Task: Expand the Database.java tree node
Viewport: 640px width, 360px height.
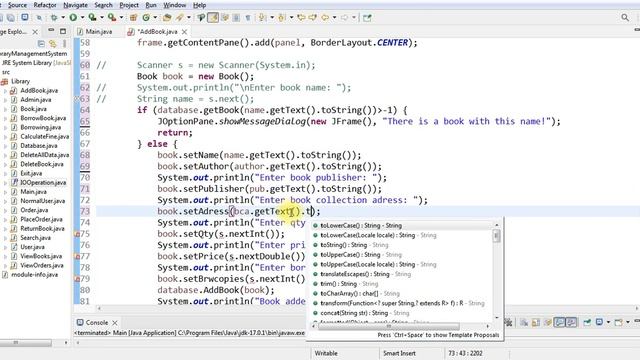Action: tap(5, 146)
